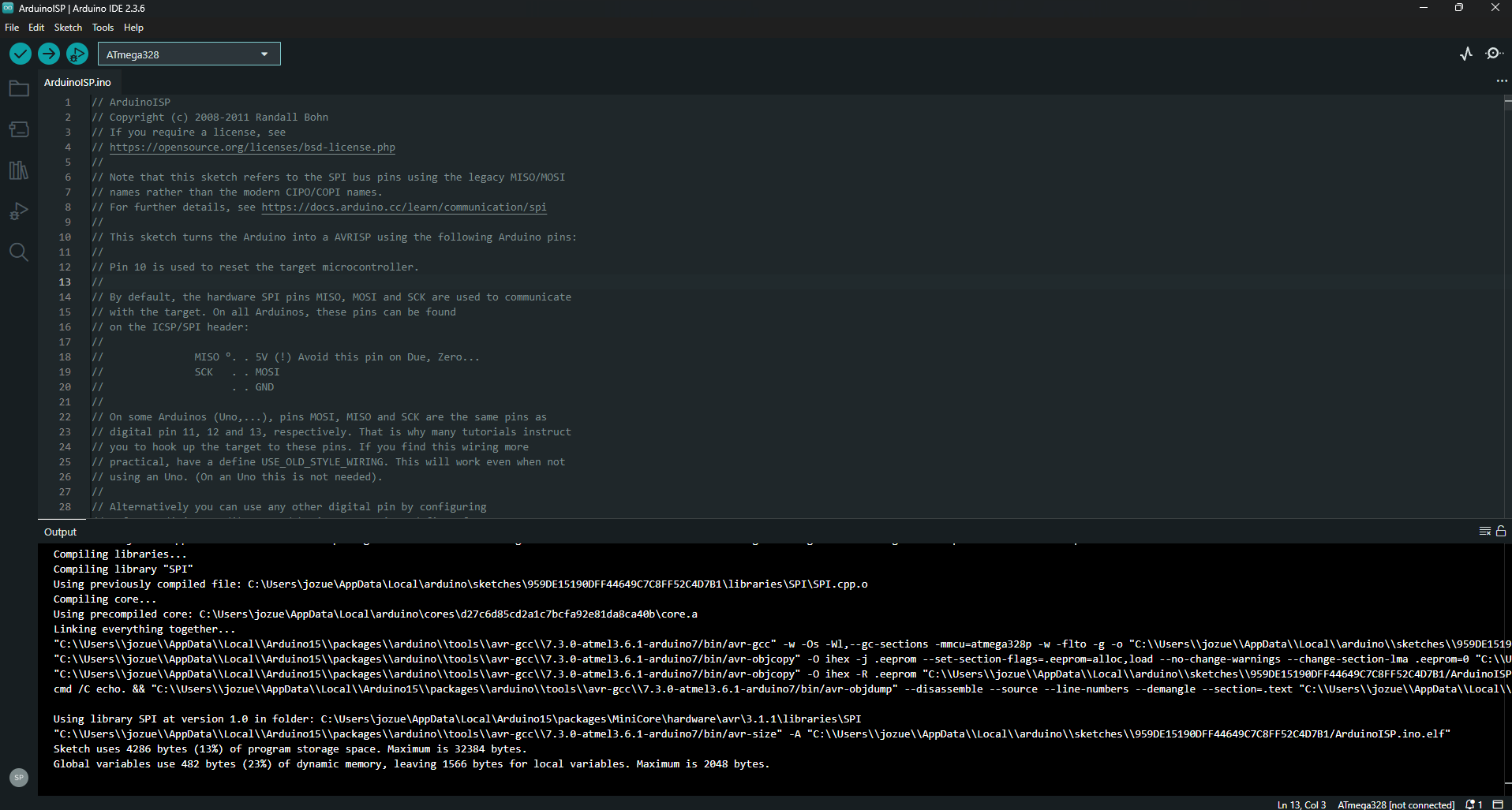Open the Serial Plotter
Screen dimensions: 1512x810
(x=1466, y=54)
